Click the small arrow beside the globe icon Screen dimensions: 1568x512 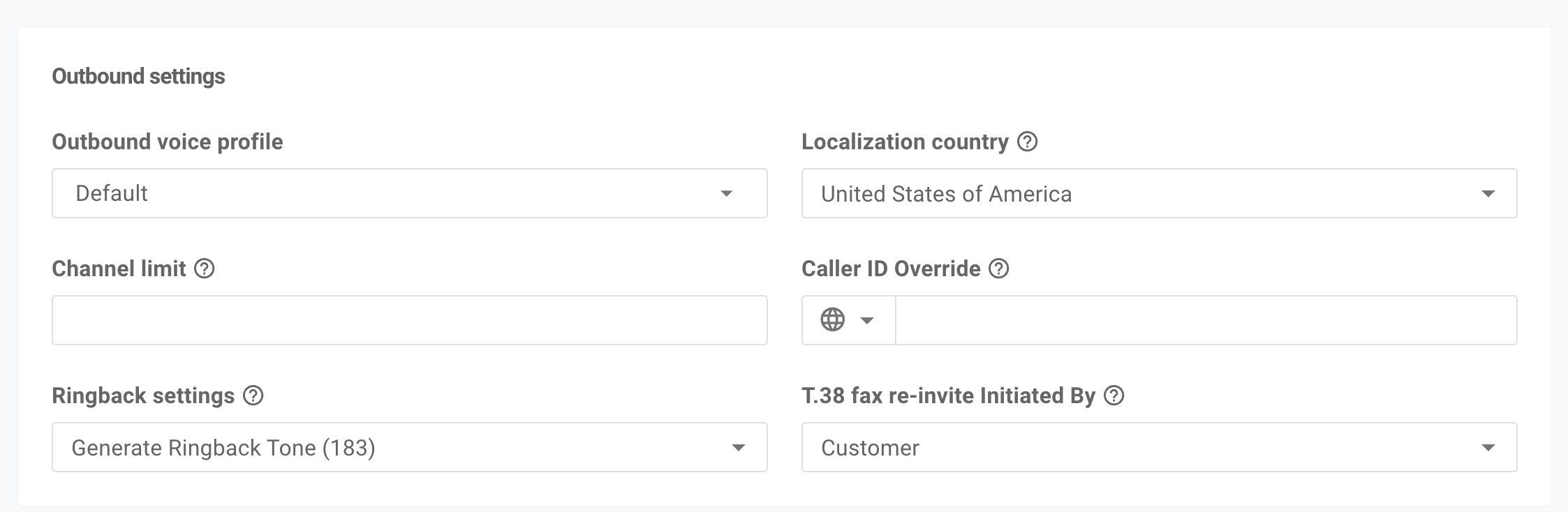click(x=867, y=320)
